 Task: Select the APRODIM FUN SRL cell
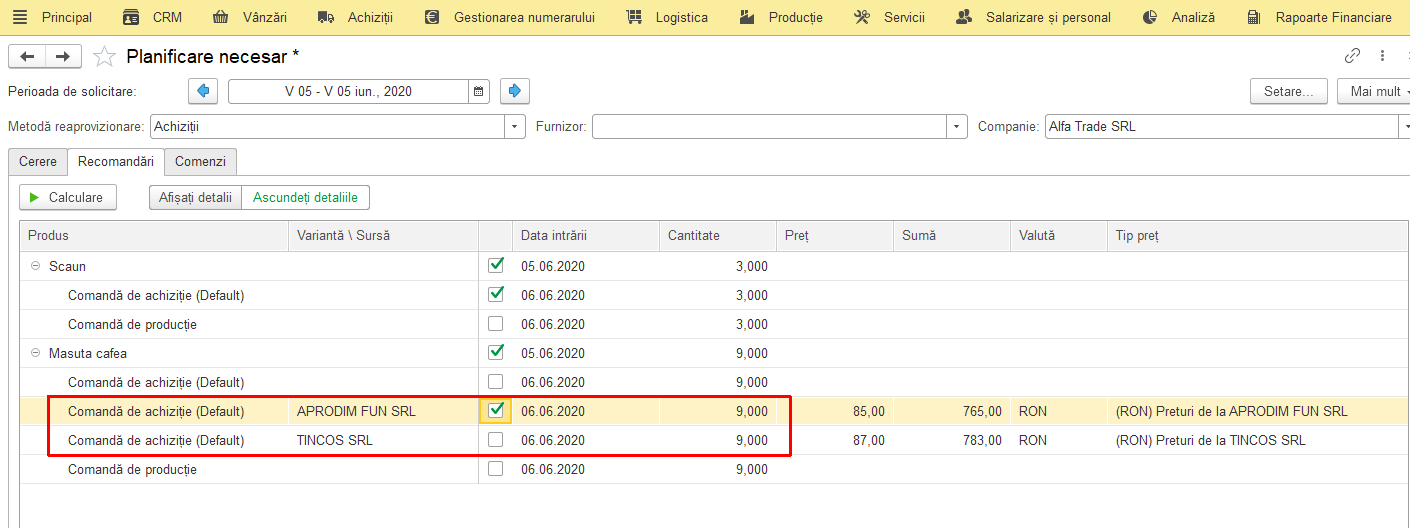383,411
